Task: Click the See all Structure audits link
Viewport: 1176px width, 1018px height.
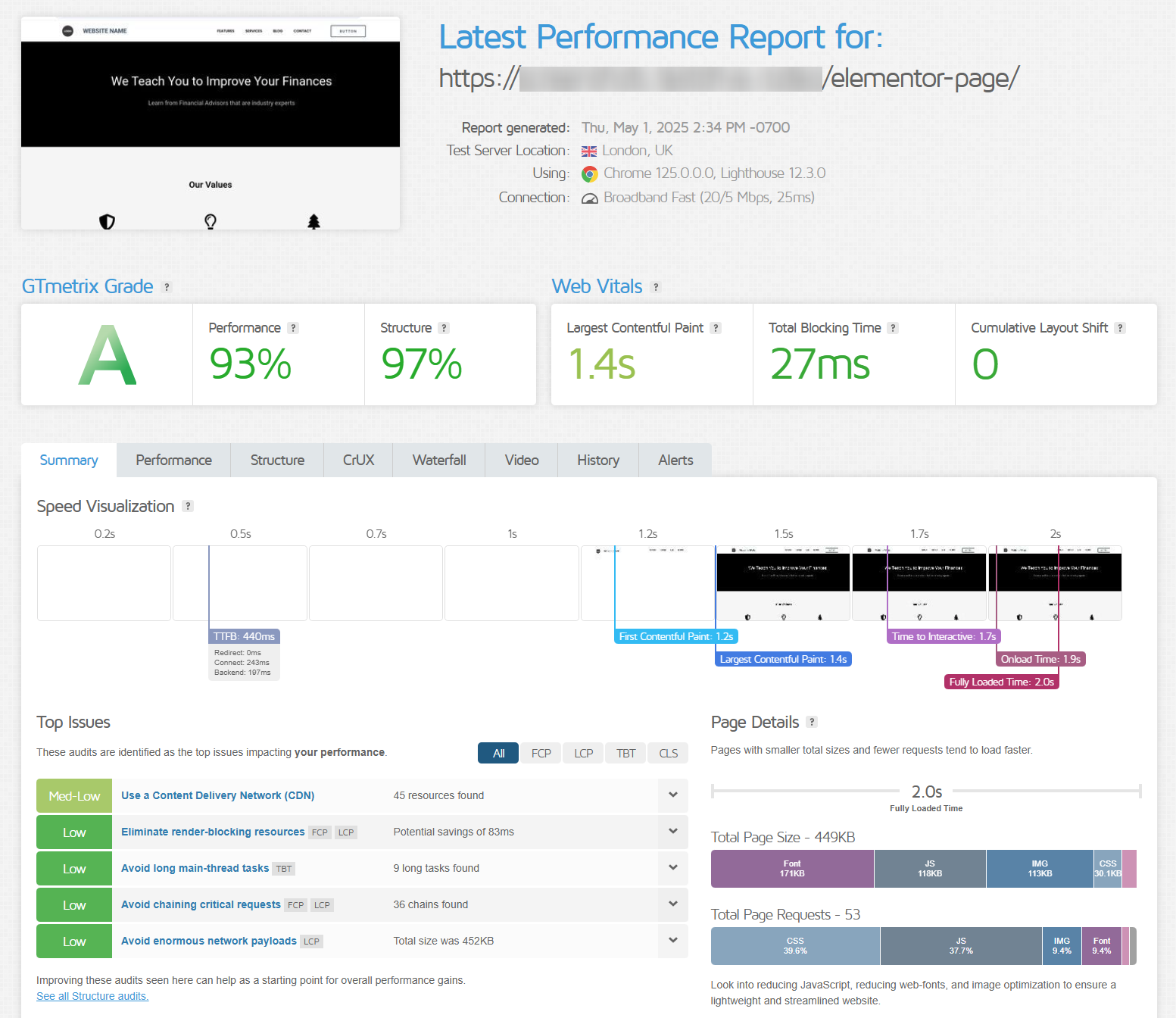Action: (x=92, y=996)
